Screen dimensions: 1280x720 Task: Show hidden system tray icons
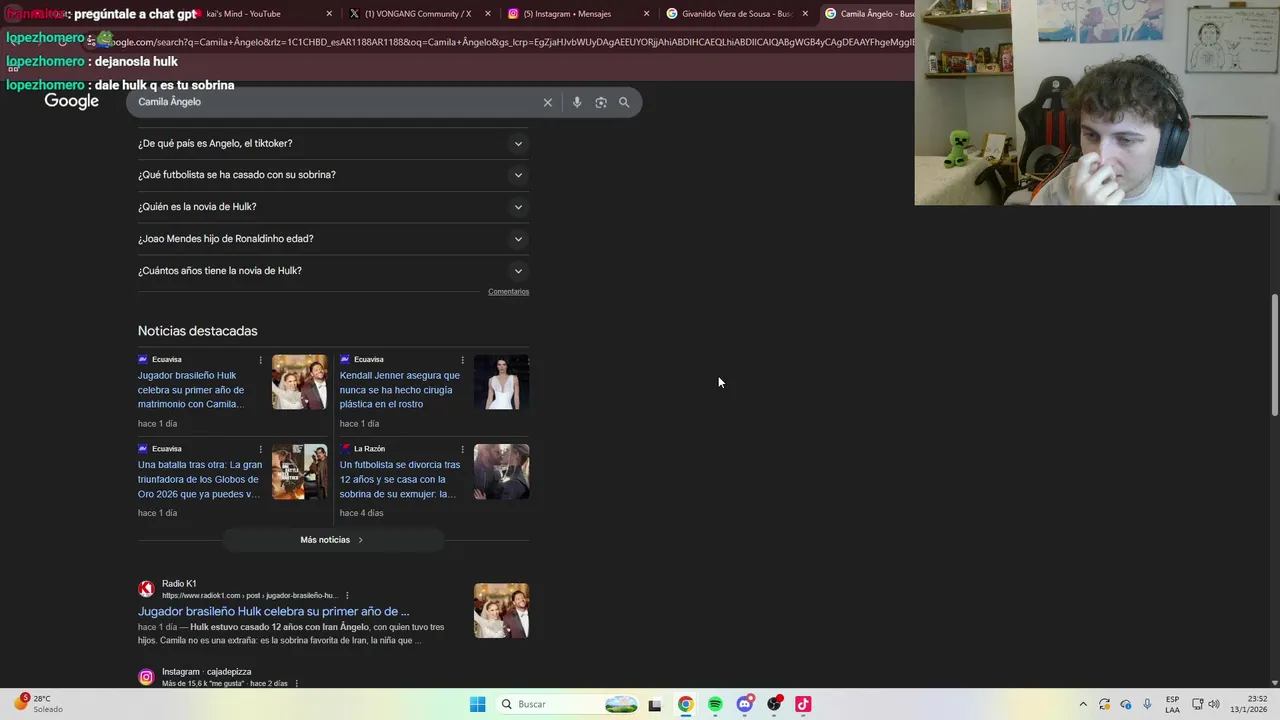[x=1083, y=704]
